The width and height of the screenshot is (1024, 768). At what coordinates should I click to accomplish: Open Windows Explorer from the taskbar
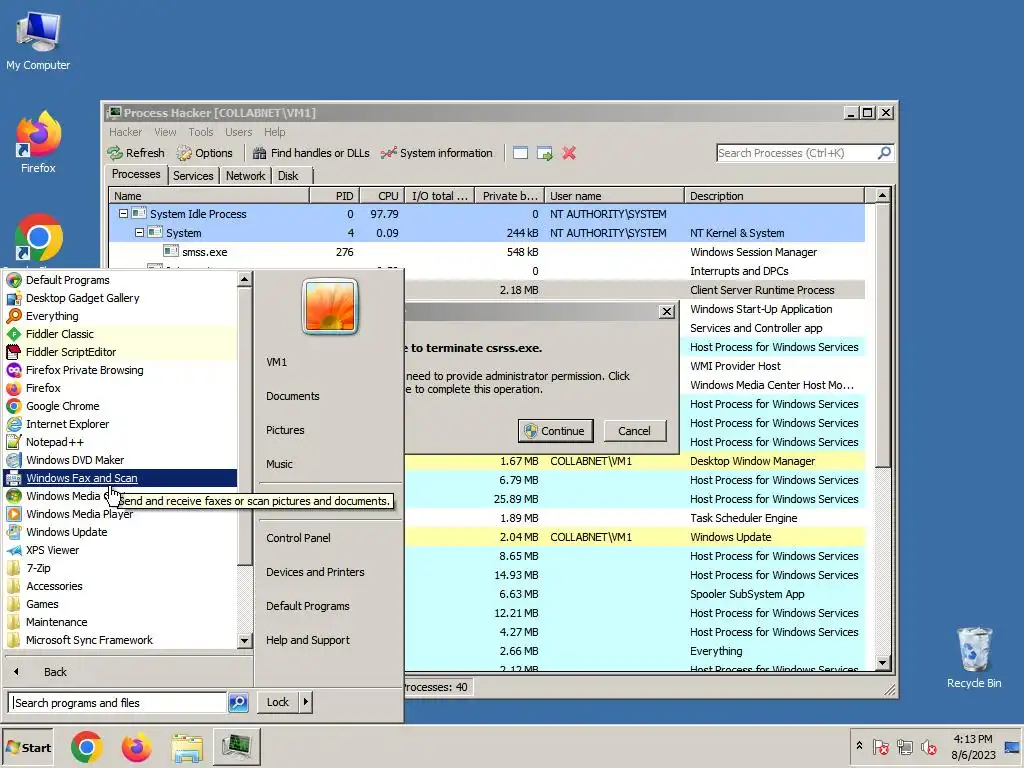coord(187,747)
